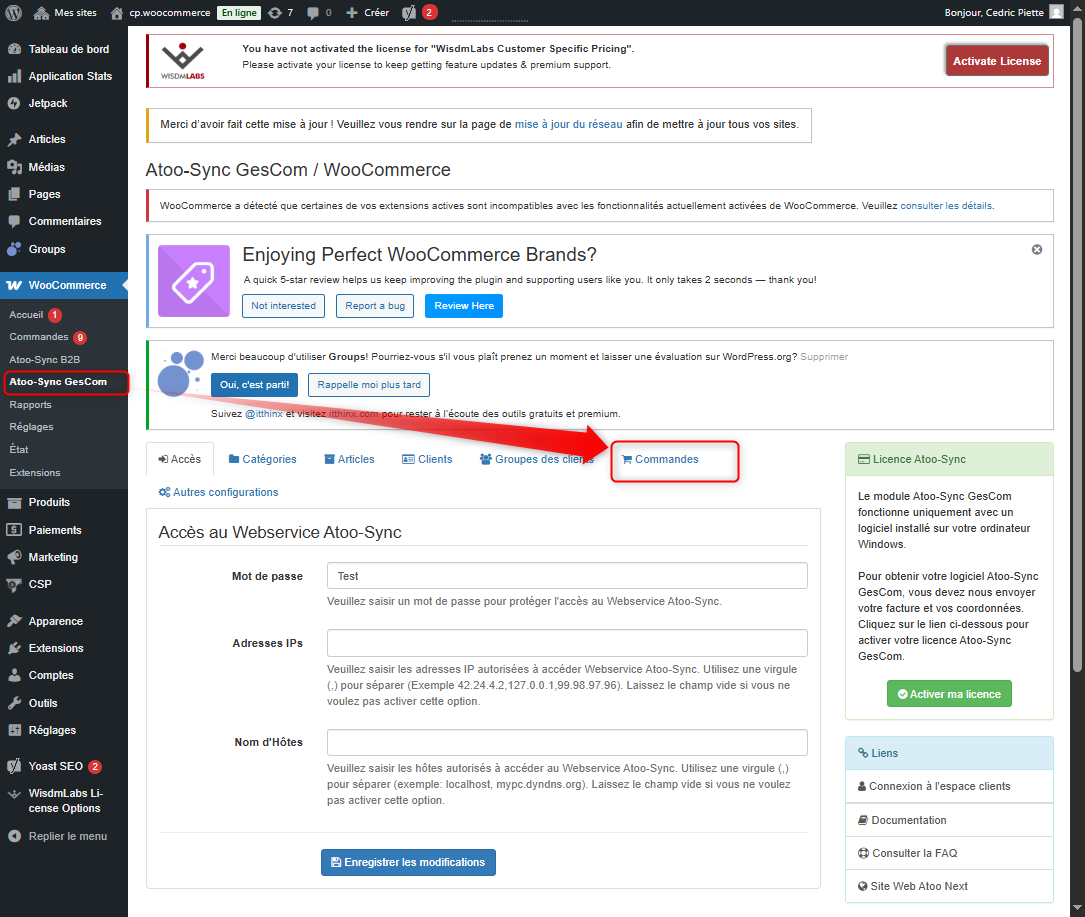Focus the Adresses IPs field
Image resolution: width=1085 pixels, height=917 pixels.
click(x=567, y=643)
